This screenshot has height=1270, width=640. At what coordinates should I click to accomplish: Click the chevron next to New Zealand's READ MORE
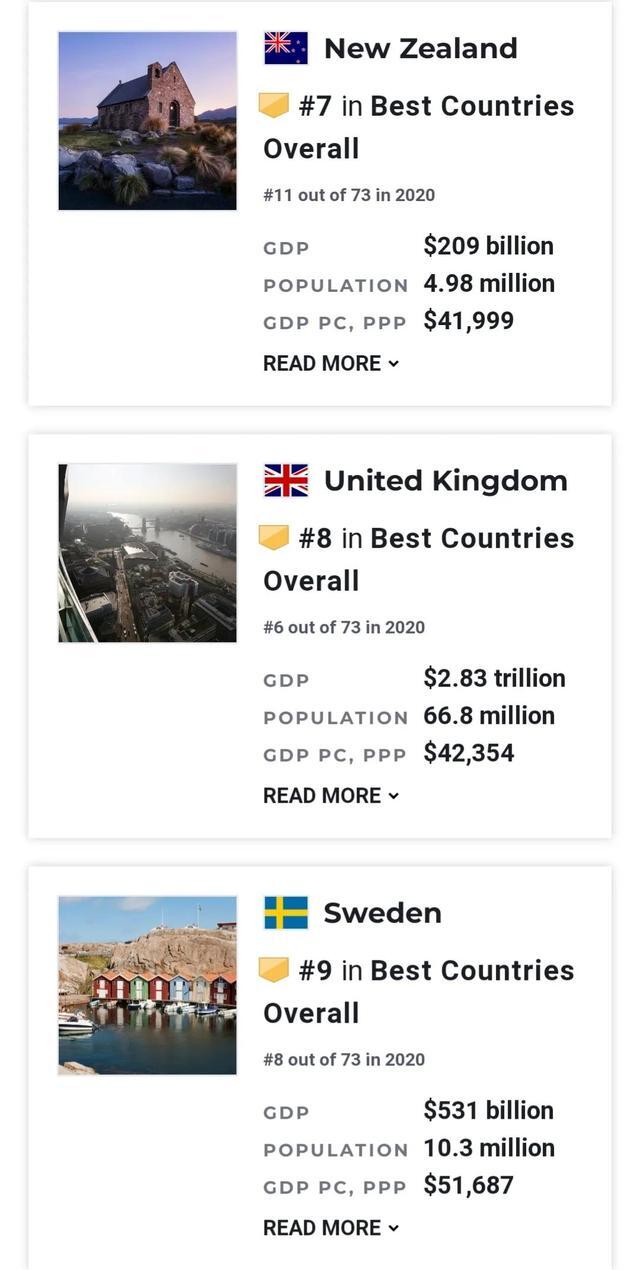click(x=393, y=364)
